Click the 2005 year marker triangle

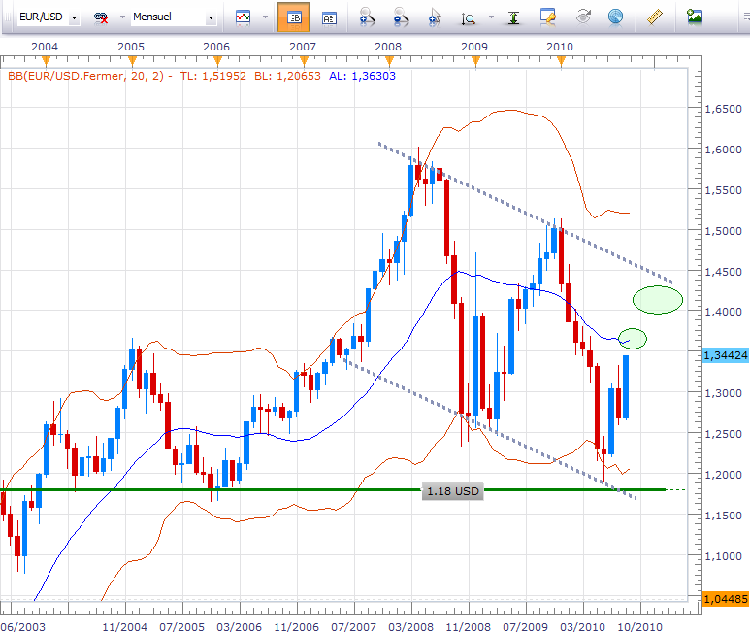tap(132, 61)
